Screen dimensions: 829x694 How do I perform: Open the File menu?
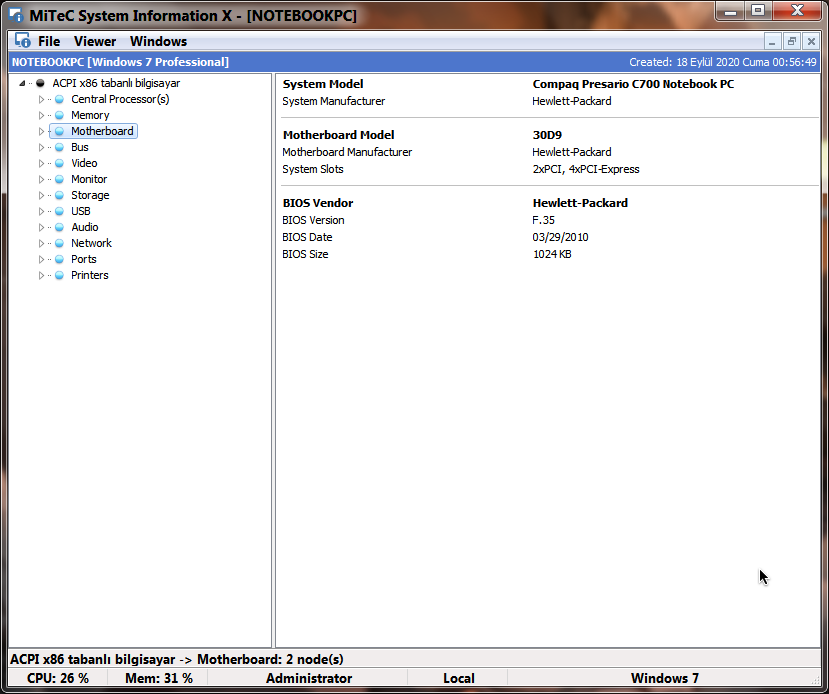pyautogui.click(x=49, y=41)
